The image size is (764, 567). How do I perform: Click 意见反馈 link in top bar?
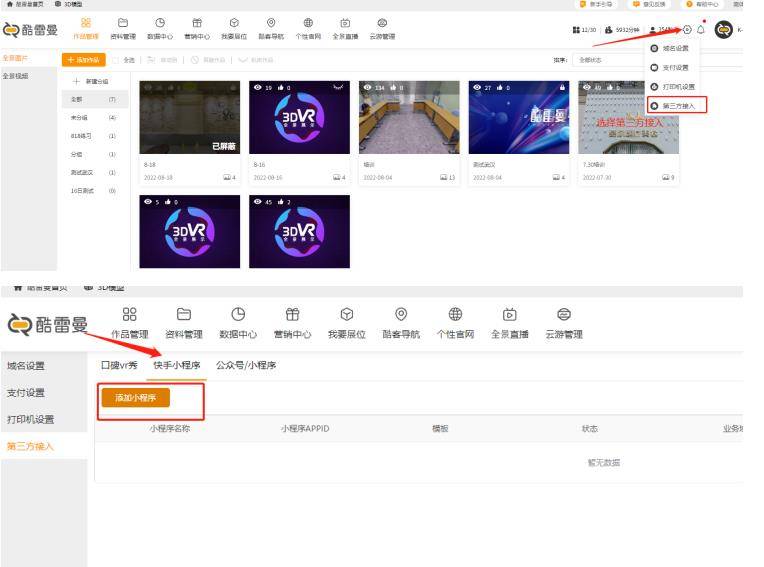click(649, 4)
